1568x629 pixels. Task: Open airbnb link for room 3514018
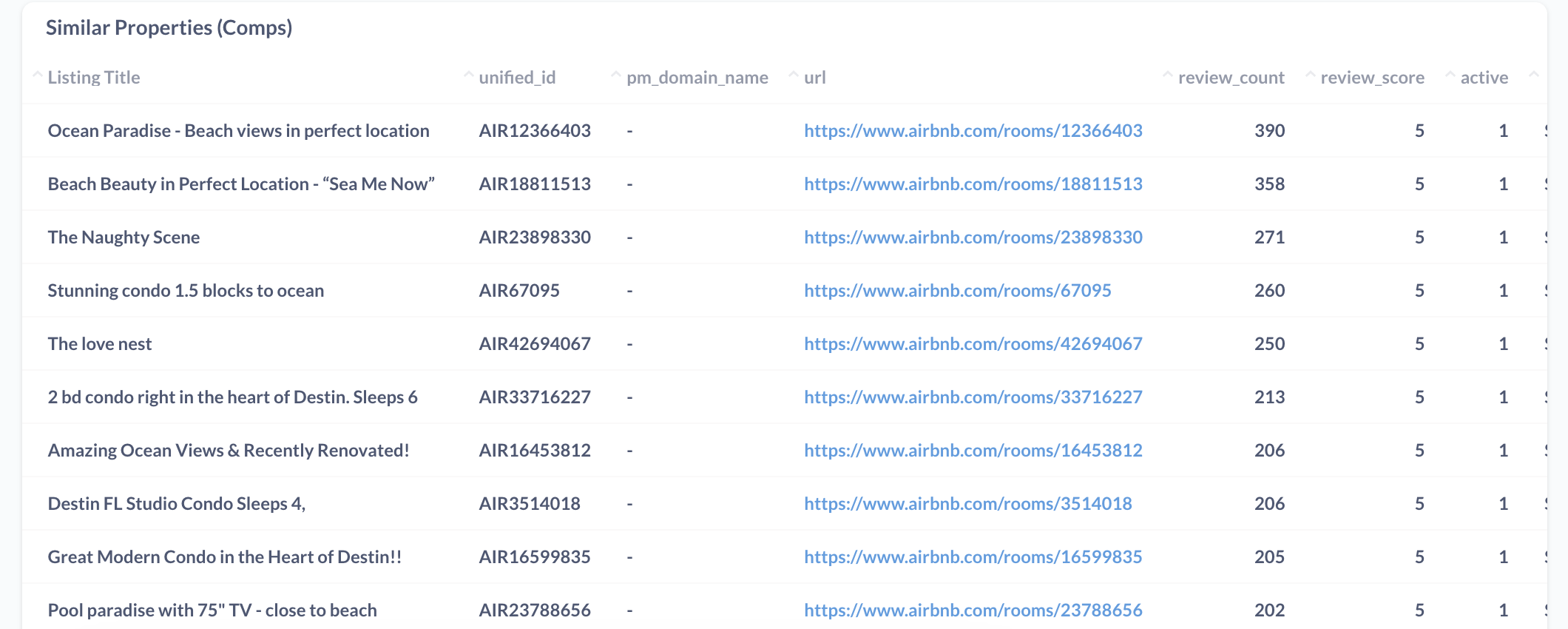coord(968,504)
